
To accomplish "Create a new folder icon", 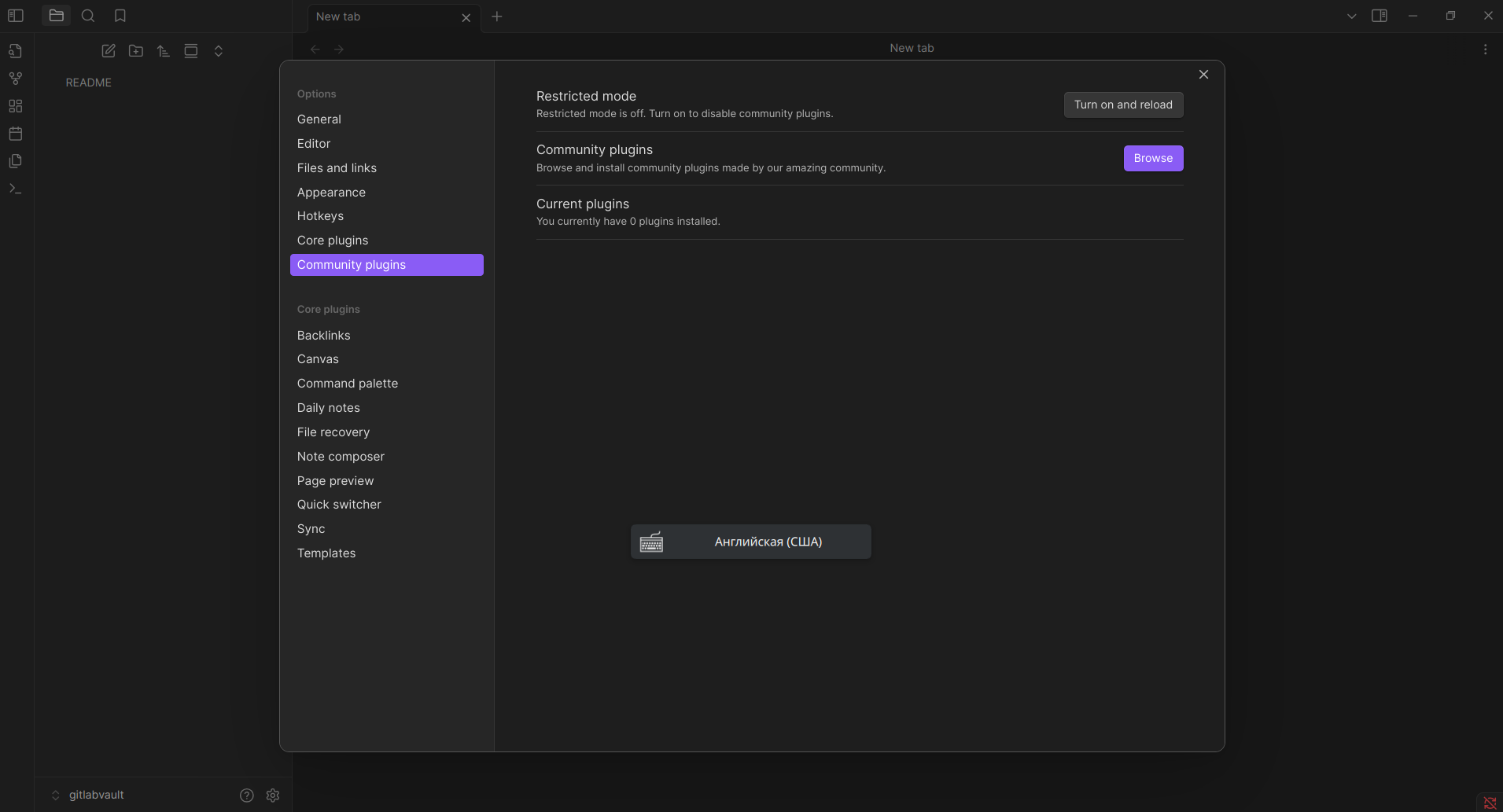I will [136, 51].
